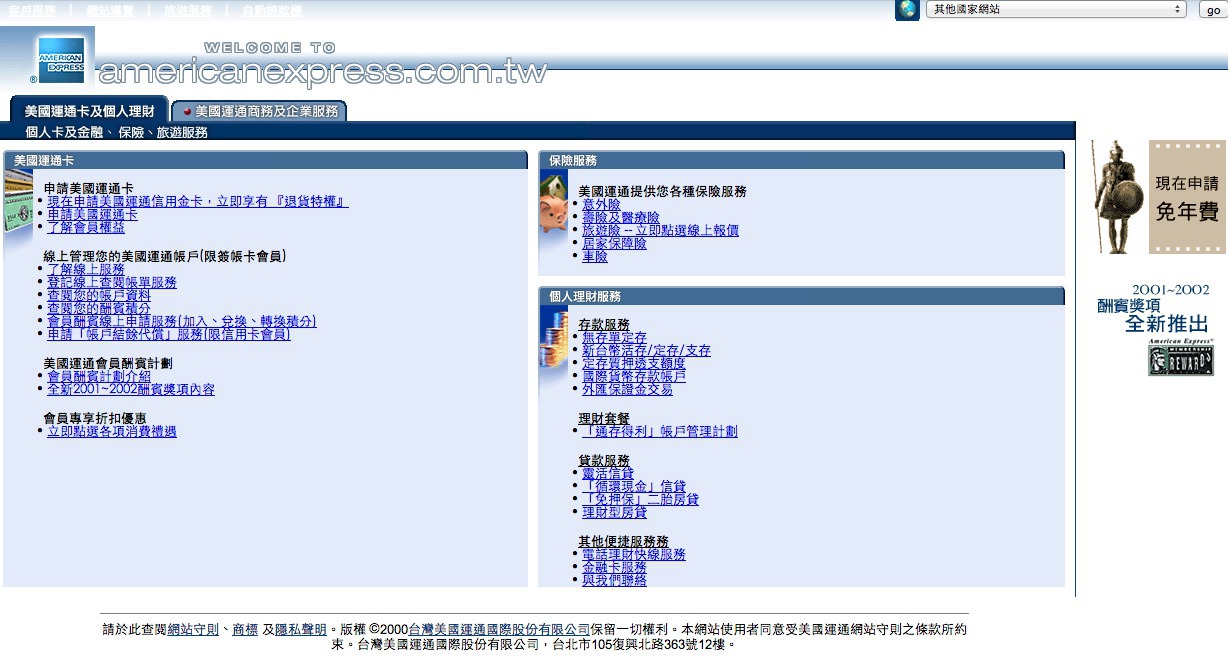Open the 了解線上服務 link
Image resolution: width=1228 pixels, height=660 pixels.
tap(86, 269)
